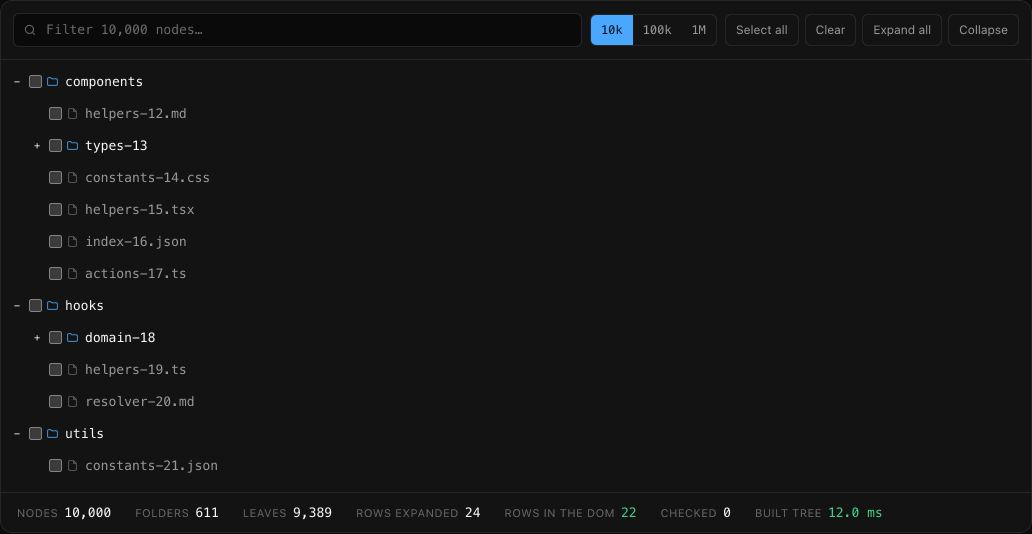This screenshot has width=1032, height=534.
Task: Check the index-16.json checkbox
Action: [x=55, y=242]
